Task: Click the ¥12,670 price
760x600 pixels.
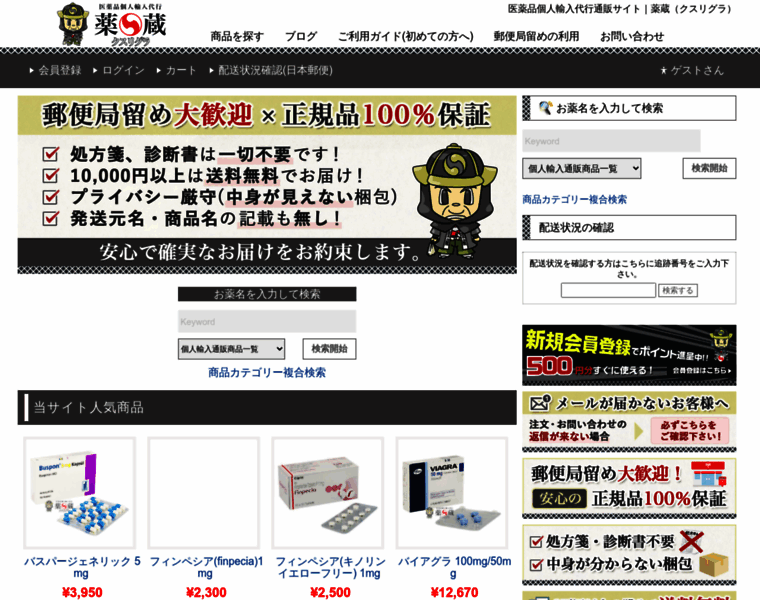Action: coord(454,592)
